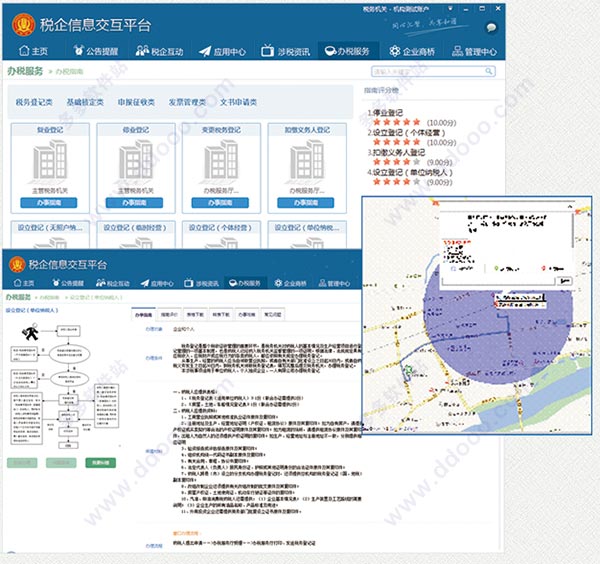
Task: Switch to 基础核定类 category tab
Action: (85, 102)
